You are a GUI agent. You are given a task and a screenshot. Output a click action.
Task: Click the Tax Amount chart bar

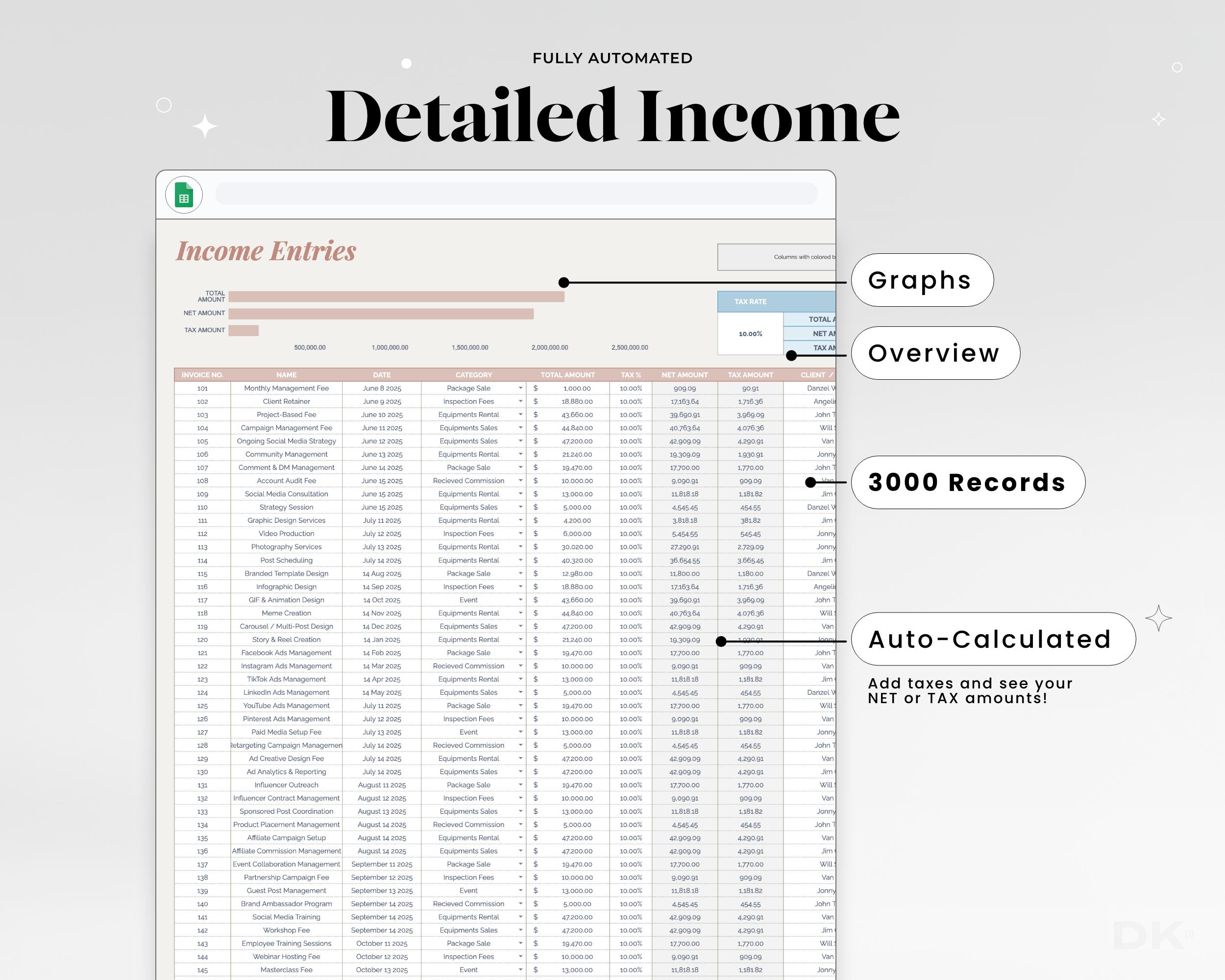pos(243,330)
